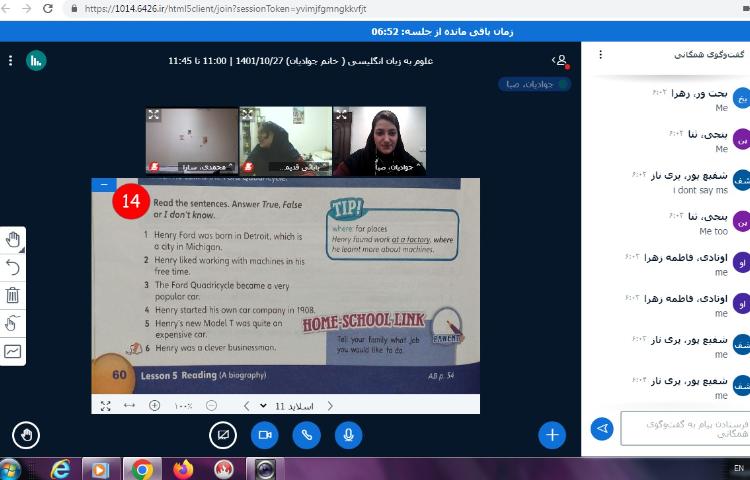Viewport: 750px width, 480px height.
Task: Go to the next slide
Action: pyautogui.click(x=330, y=406)
